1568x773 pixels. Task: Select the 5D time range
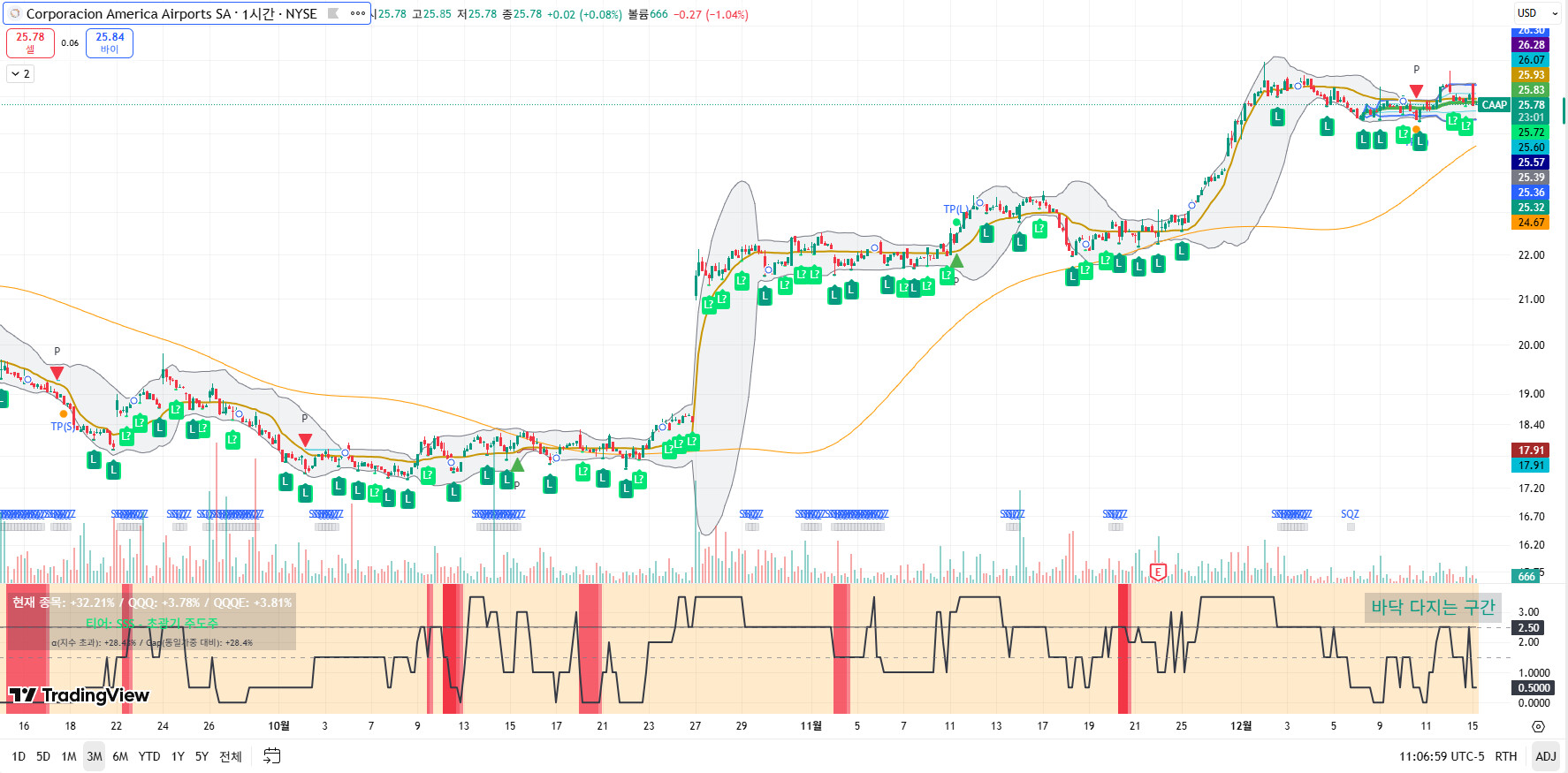(43, 756)
